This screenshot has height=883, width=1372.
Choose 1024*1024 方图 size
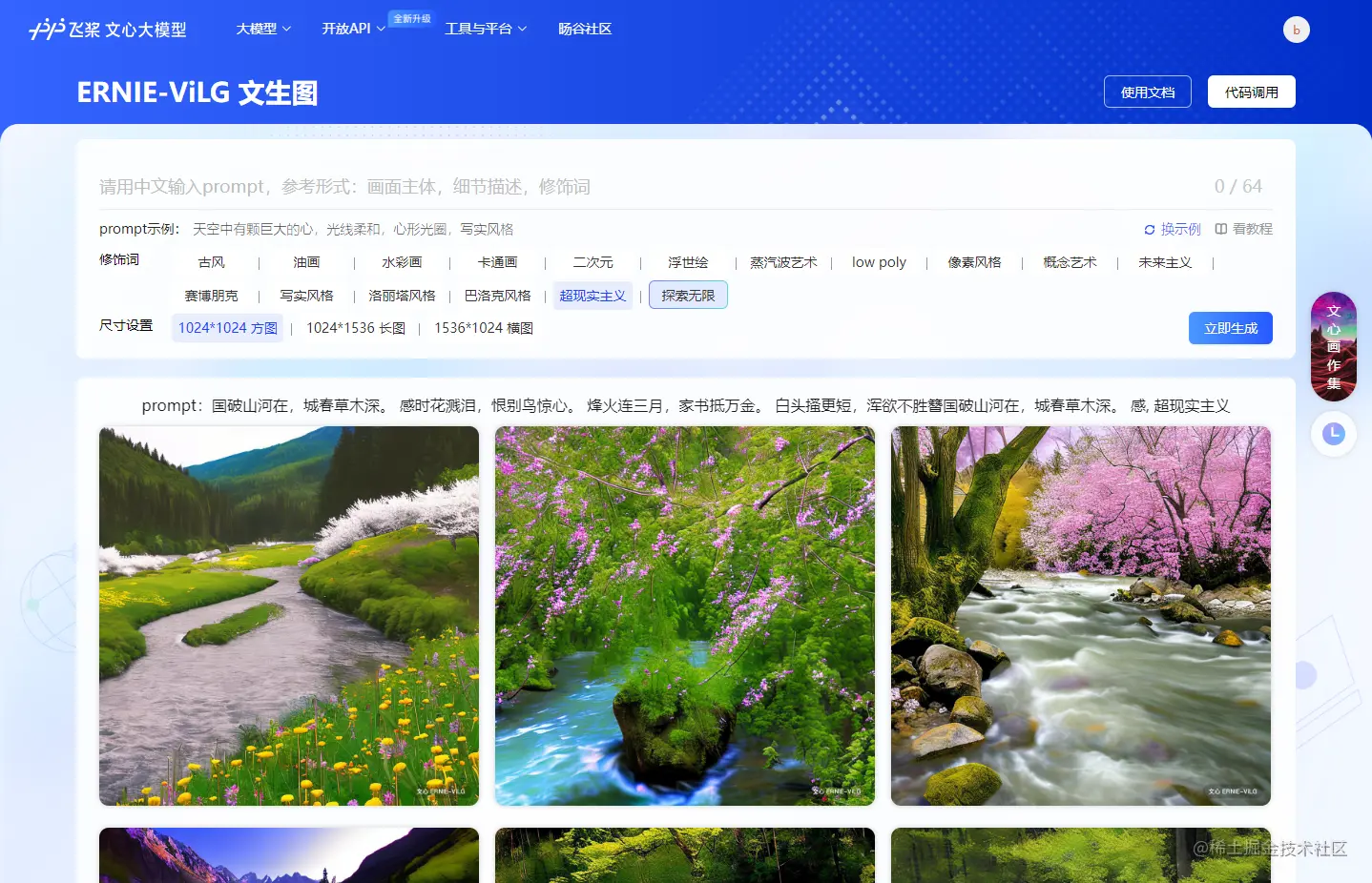227,328
